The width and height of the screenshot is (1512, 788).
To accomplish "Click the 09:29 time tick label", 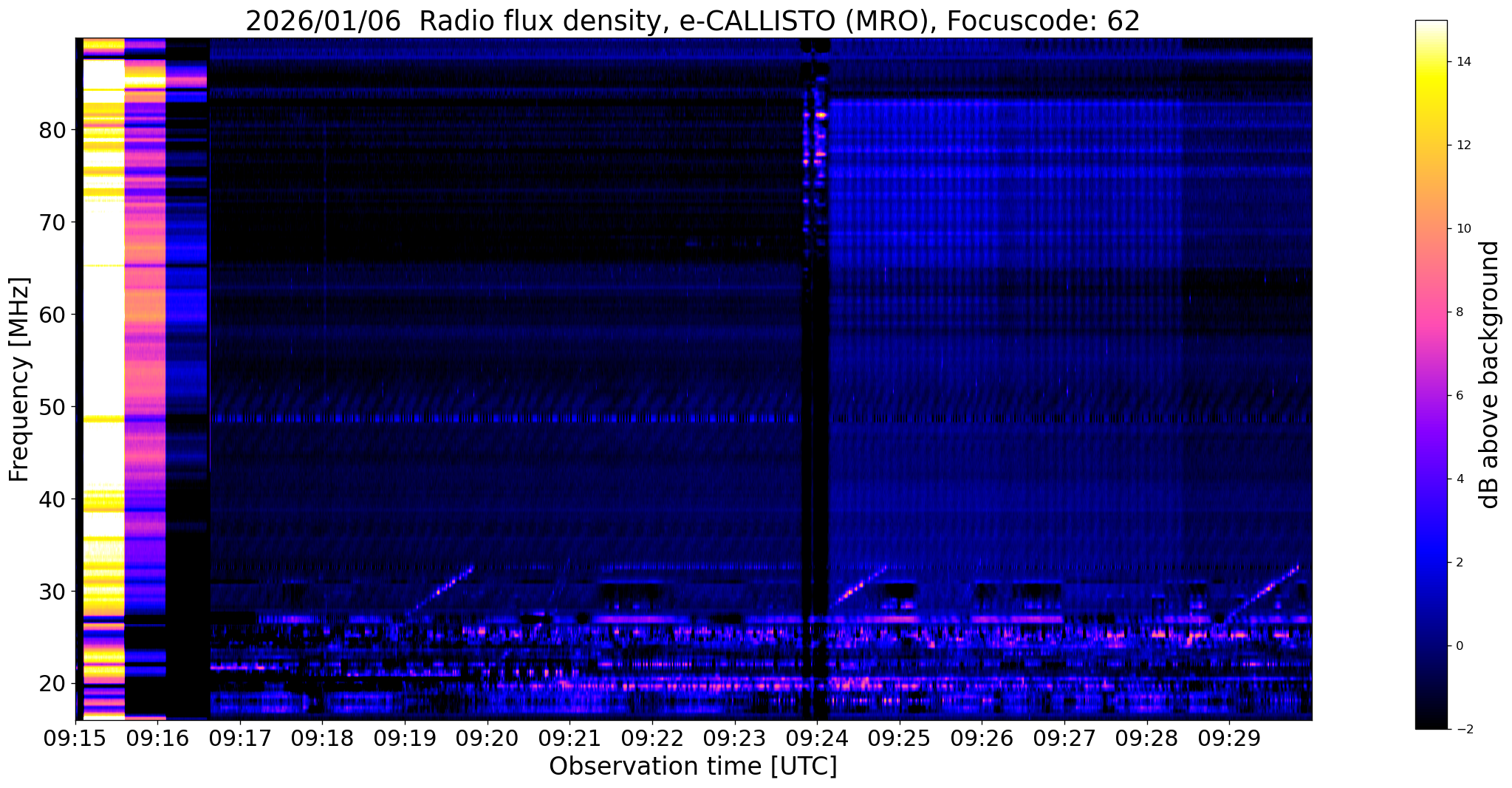I will point(1229,738).
